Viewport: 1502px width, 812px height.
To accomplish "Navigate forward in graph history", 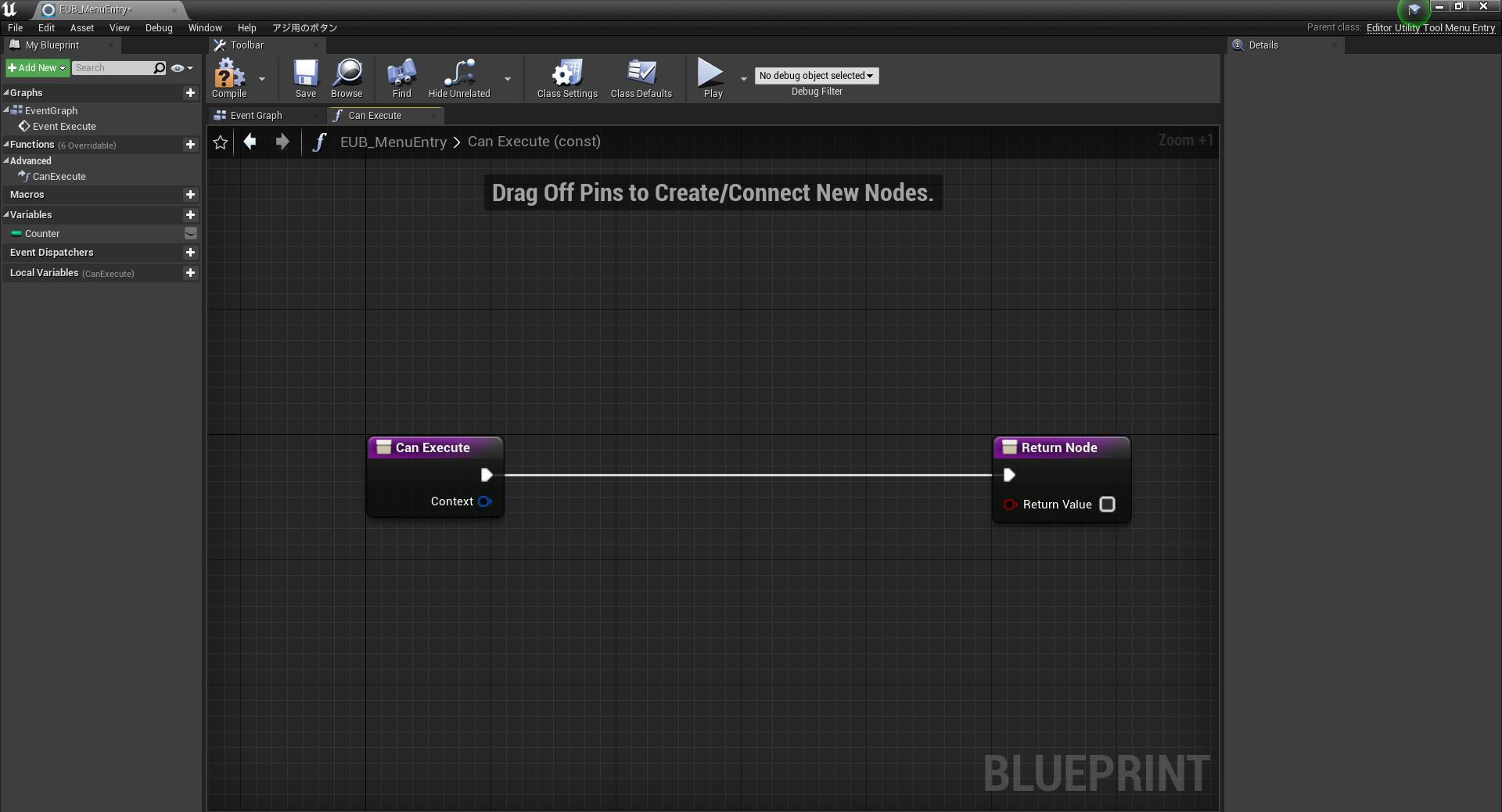I will click(282, 142).
